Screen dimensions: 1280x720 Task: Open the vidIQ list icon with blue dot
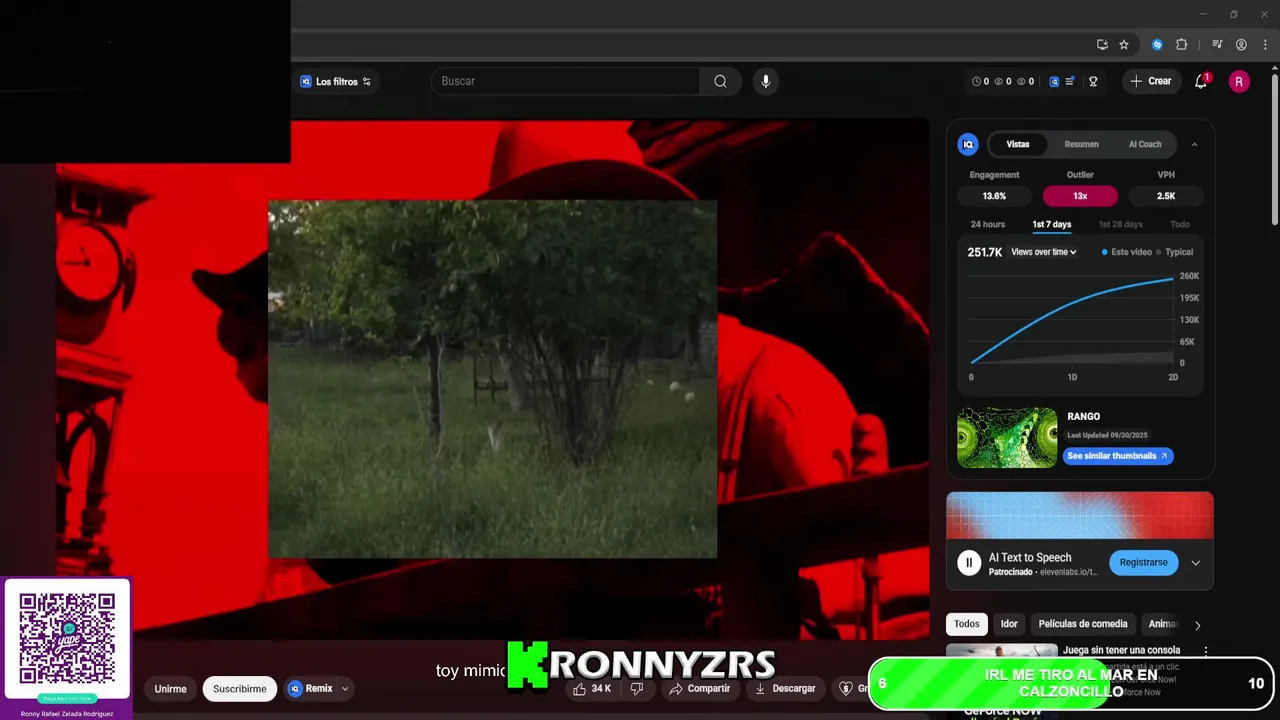tap(1070, 81)
